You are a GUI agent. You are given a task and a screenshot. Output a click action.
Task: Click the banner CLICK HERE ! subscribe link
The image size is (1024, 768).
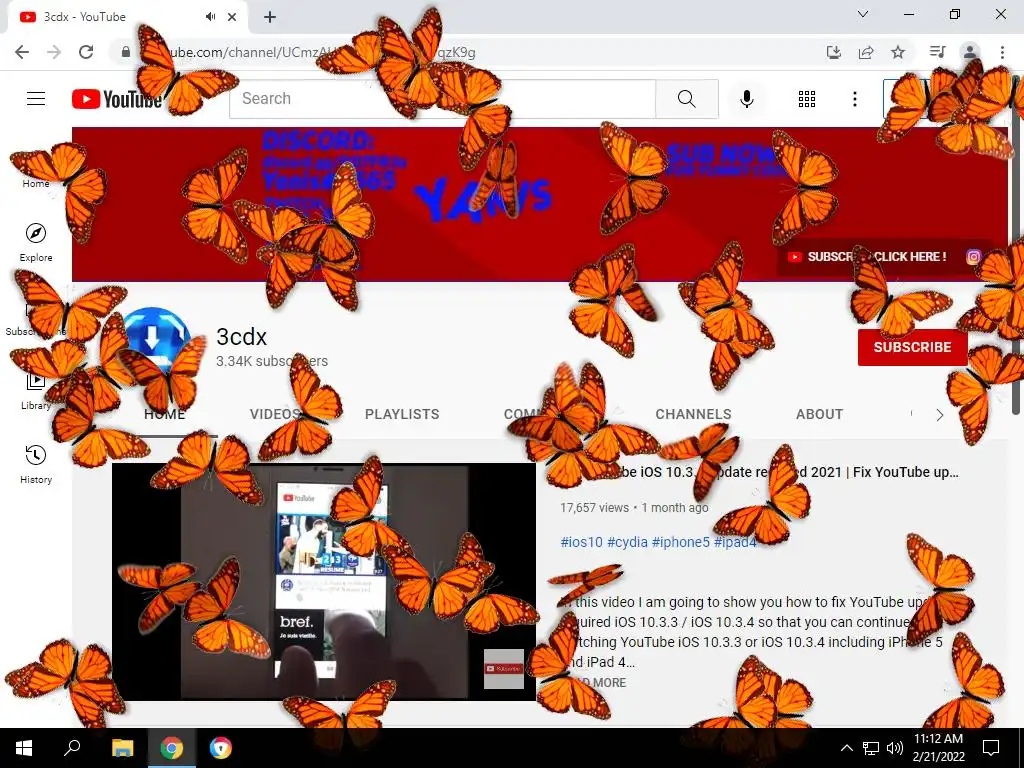point(910,257)
